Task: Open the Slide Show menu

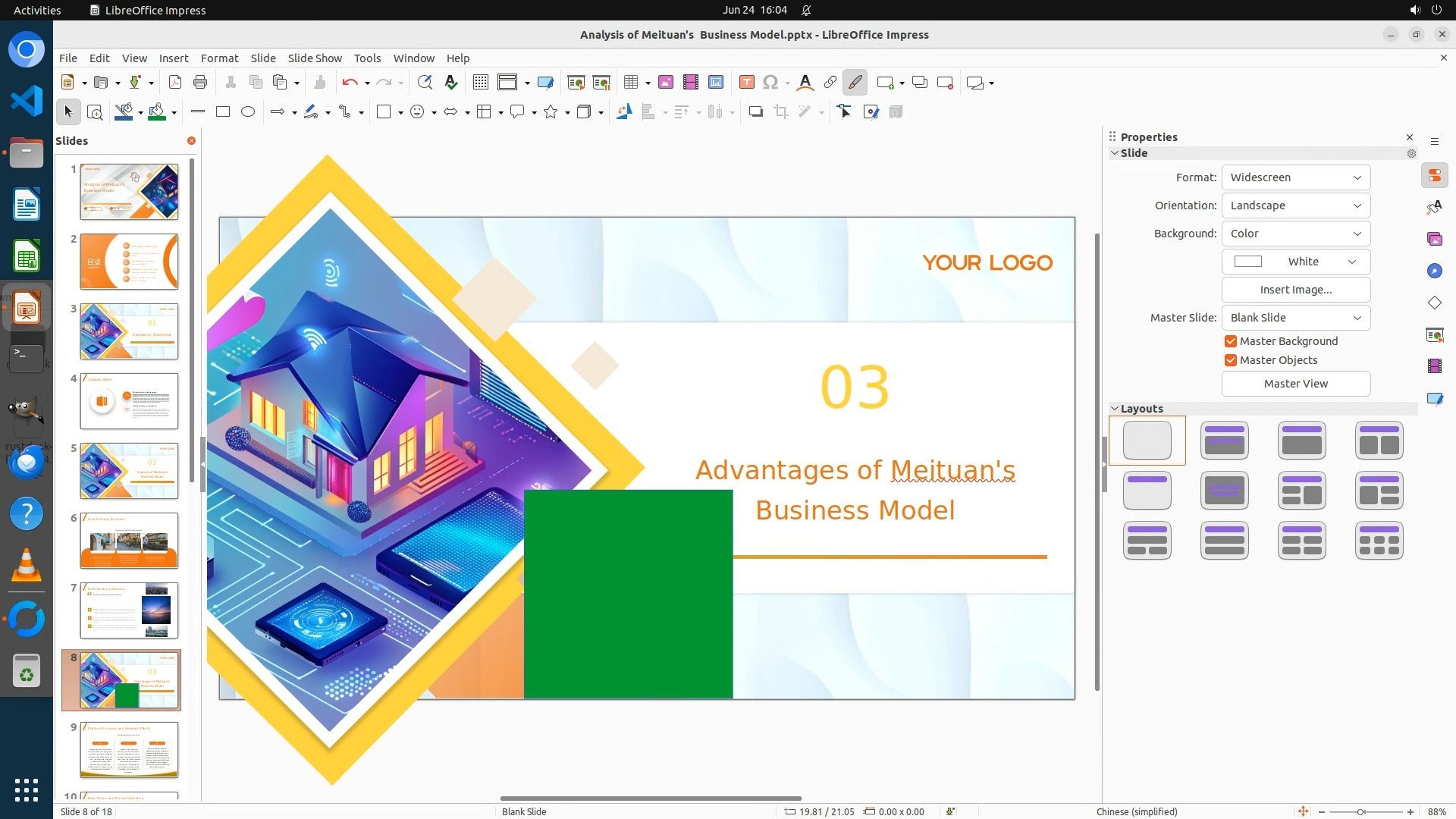Action: coord(315,58)
